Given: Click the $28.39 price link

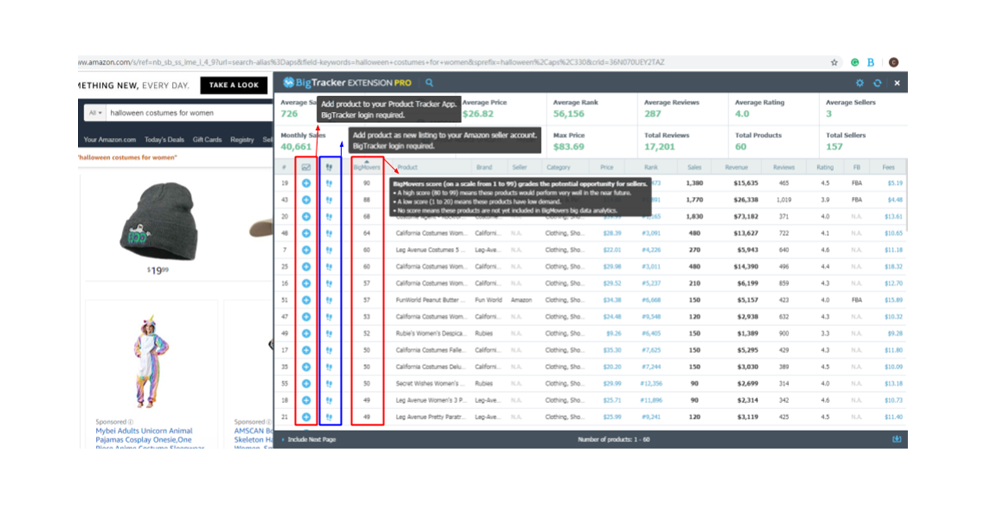Looking at the screenshot, I should 612,234.
